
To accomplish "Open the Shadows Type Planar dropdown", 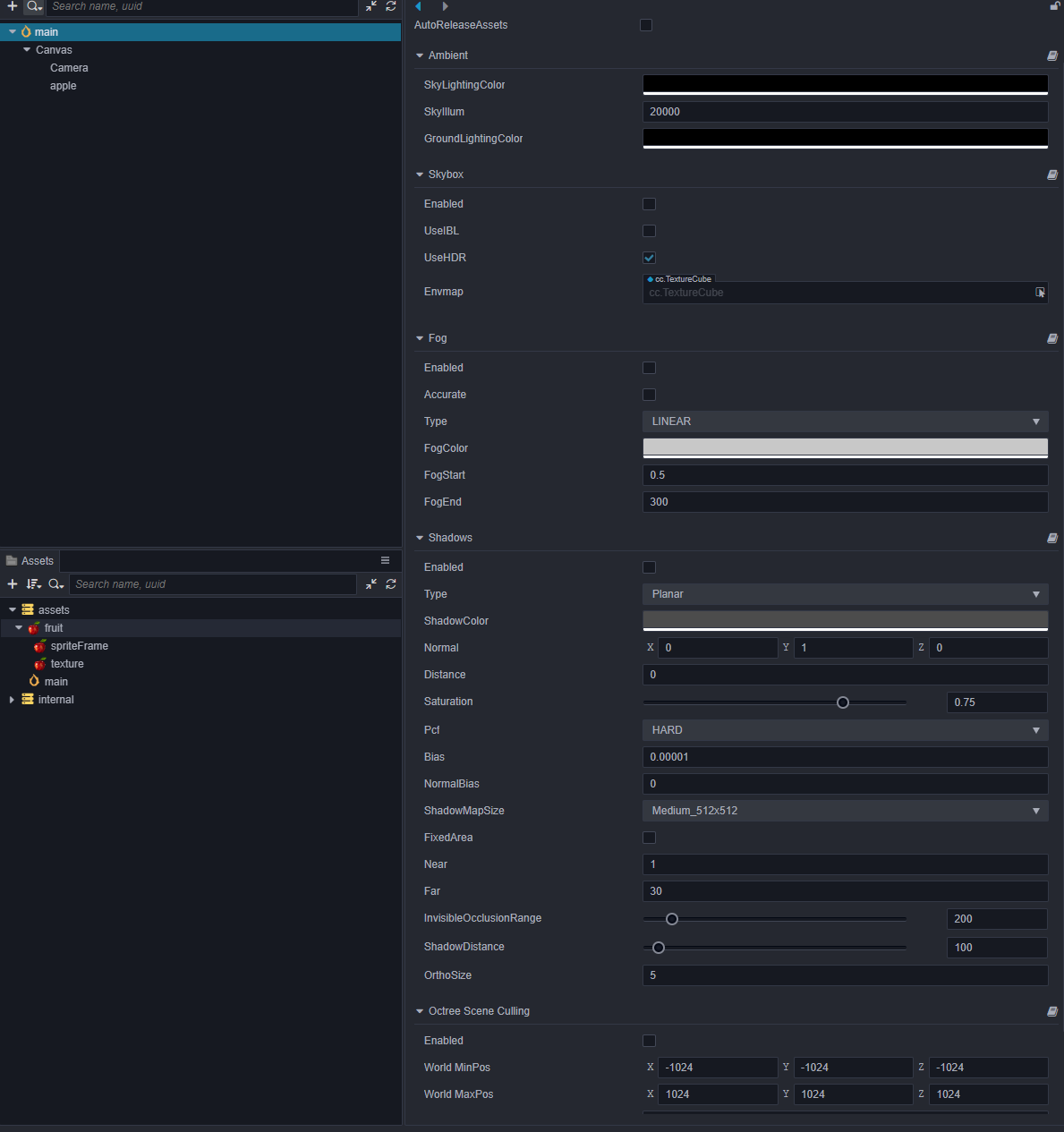I will (x=845, y=594).
